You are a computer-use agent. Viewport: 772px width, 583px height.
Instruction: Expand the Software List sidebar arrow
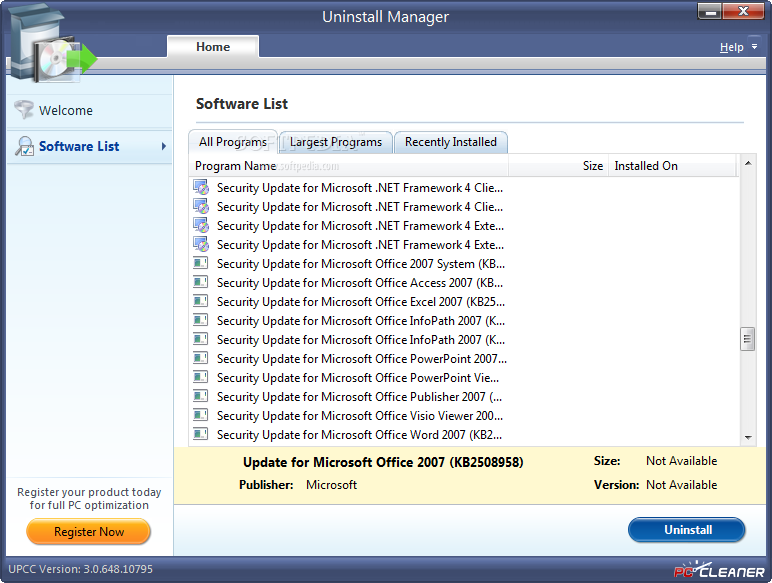164,146
